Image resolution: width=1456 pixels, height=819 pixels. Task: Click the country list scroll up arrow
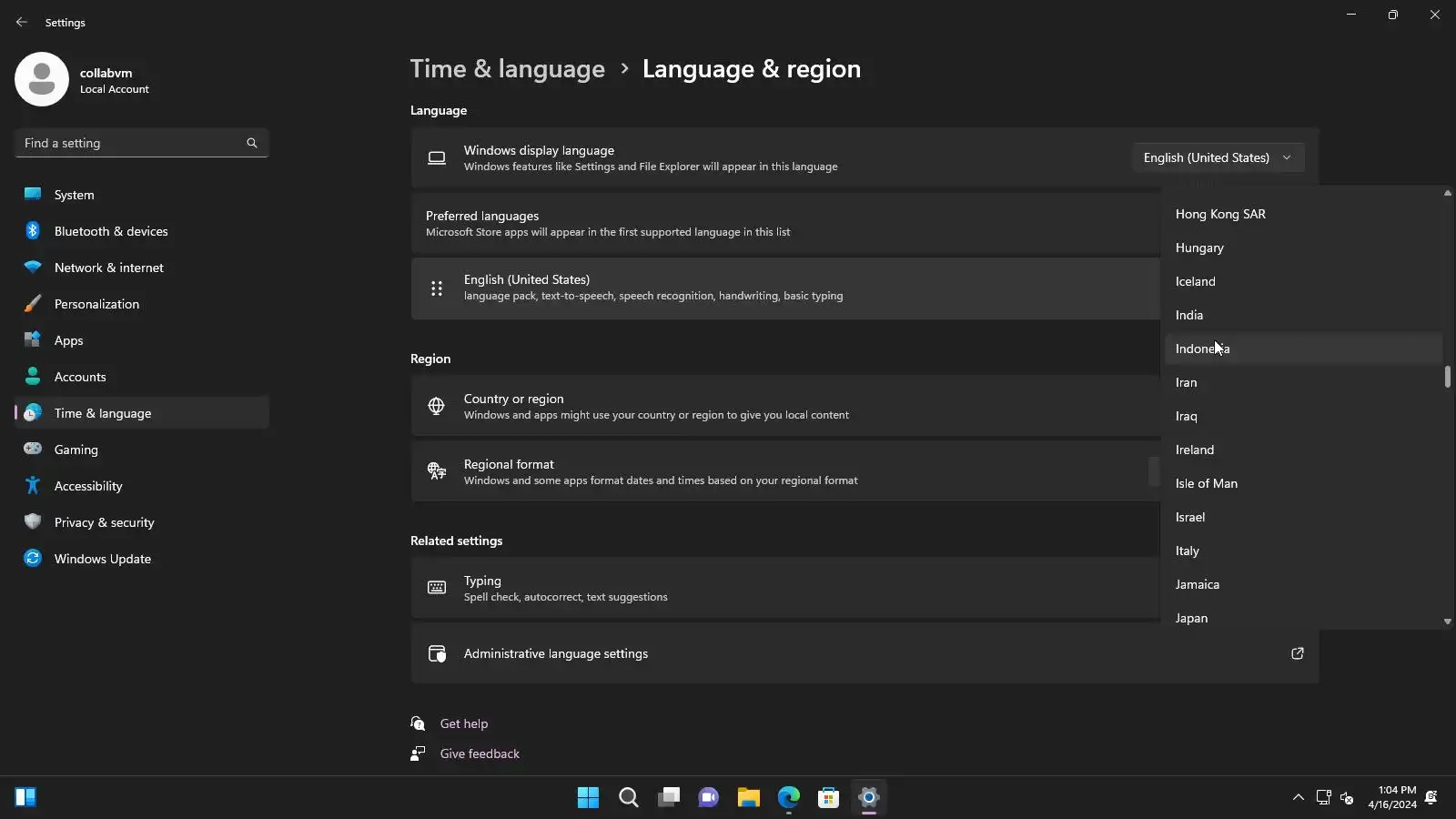pyautogui.click(x=1447, y=193)
